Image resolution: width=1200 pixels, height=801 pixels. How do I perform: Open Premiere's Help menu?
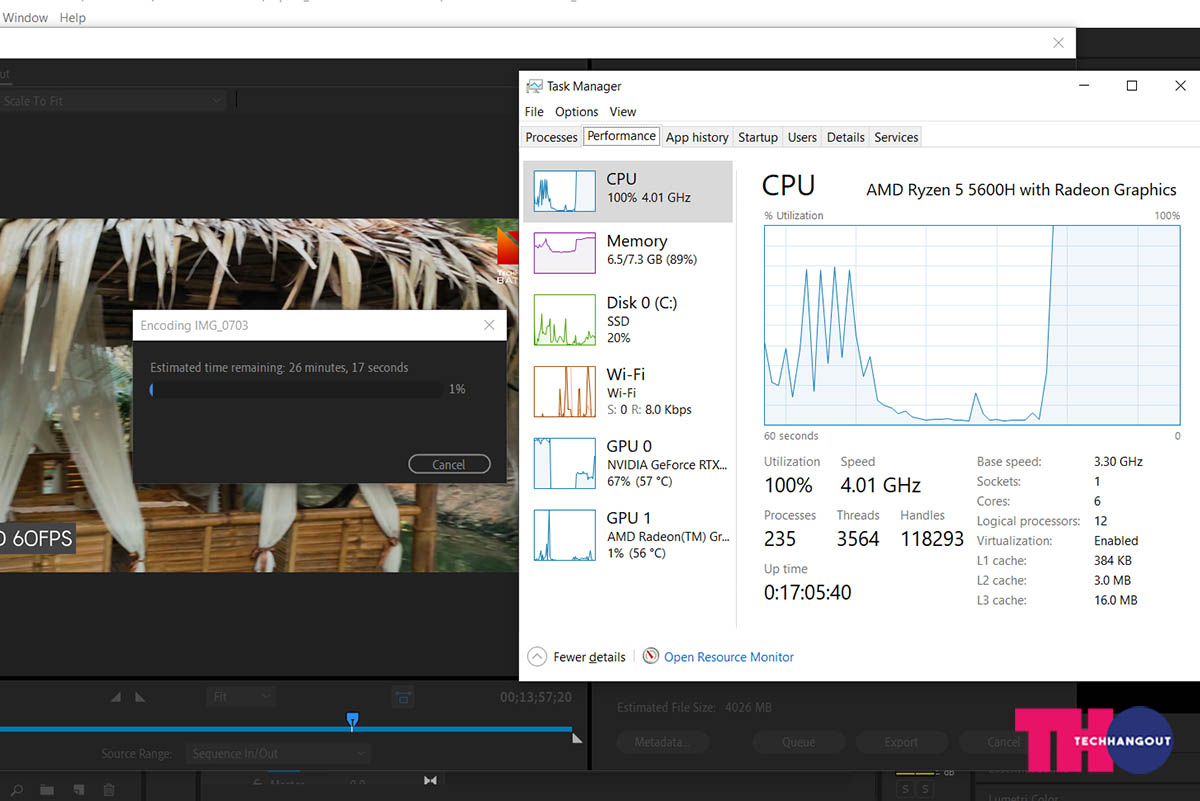[73, 18]
